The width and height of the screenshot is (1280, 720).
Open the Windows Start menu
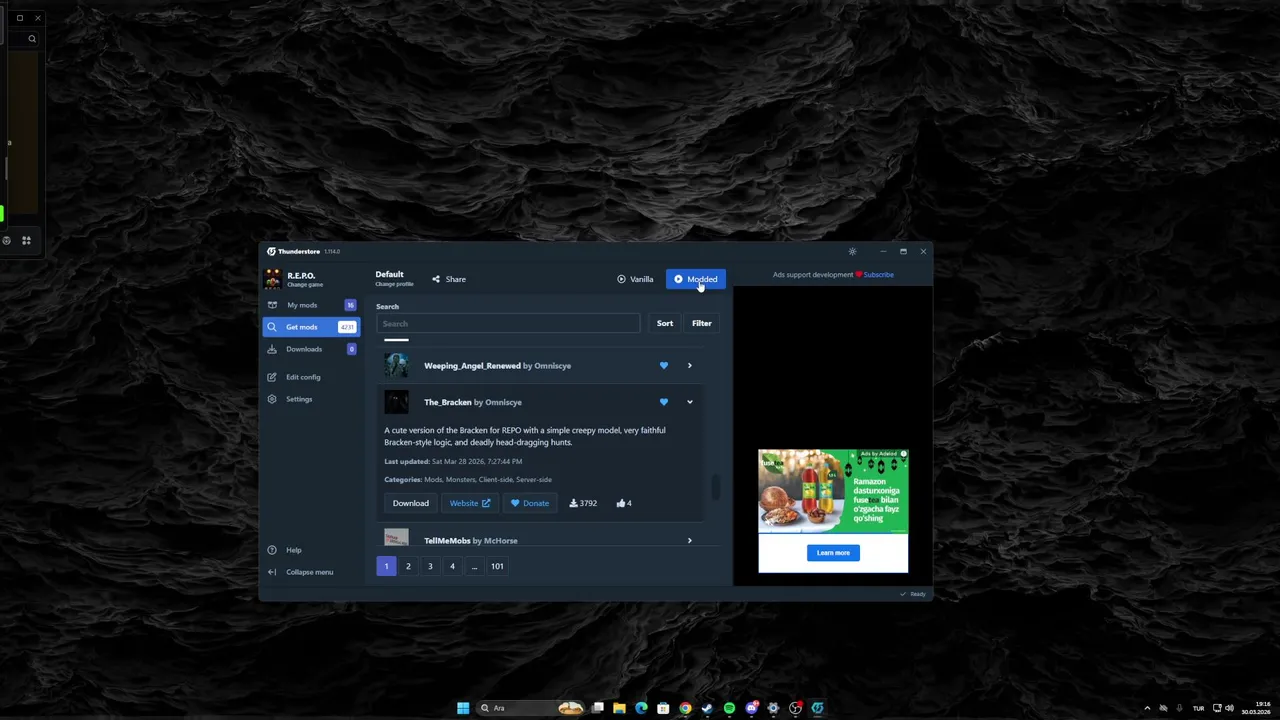(463, 708)
